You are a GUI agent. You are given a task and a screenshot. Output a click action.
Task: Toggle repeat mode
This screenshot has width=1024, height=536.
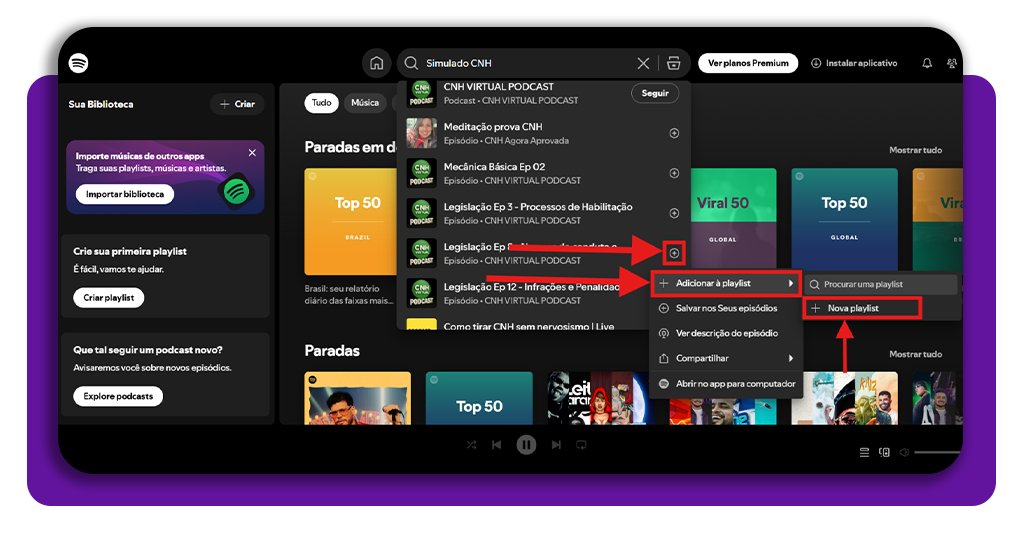[x=581, y=445]
